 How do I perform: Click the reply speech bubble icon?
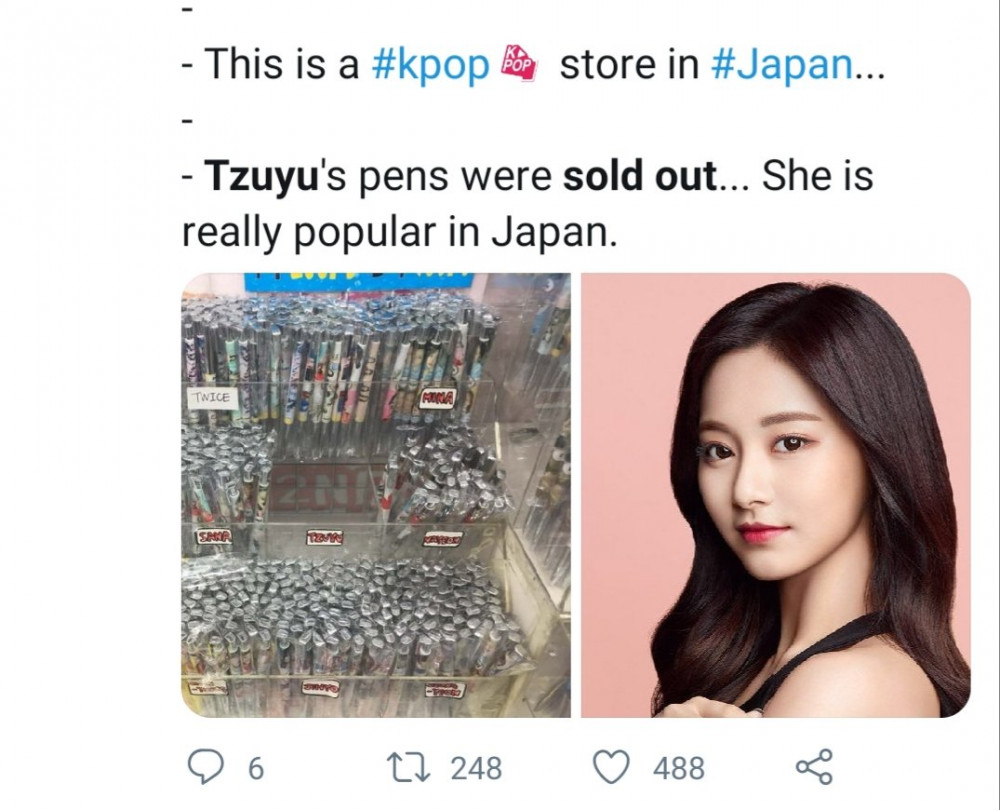click(204, 767)
